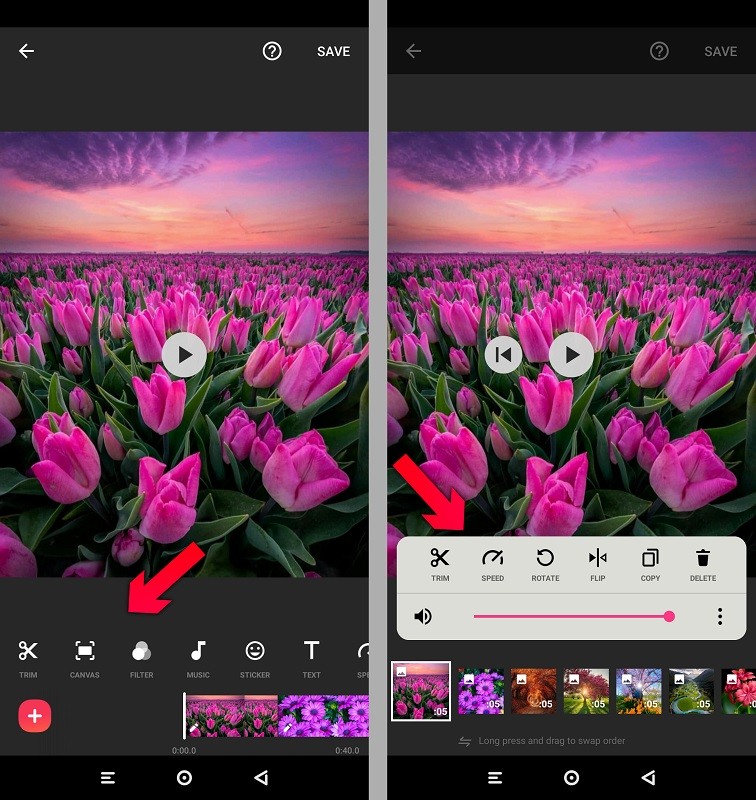
Task: Select the blossoming tree with blue sky thumbnail
Action: (x=639, y=691)
